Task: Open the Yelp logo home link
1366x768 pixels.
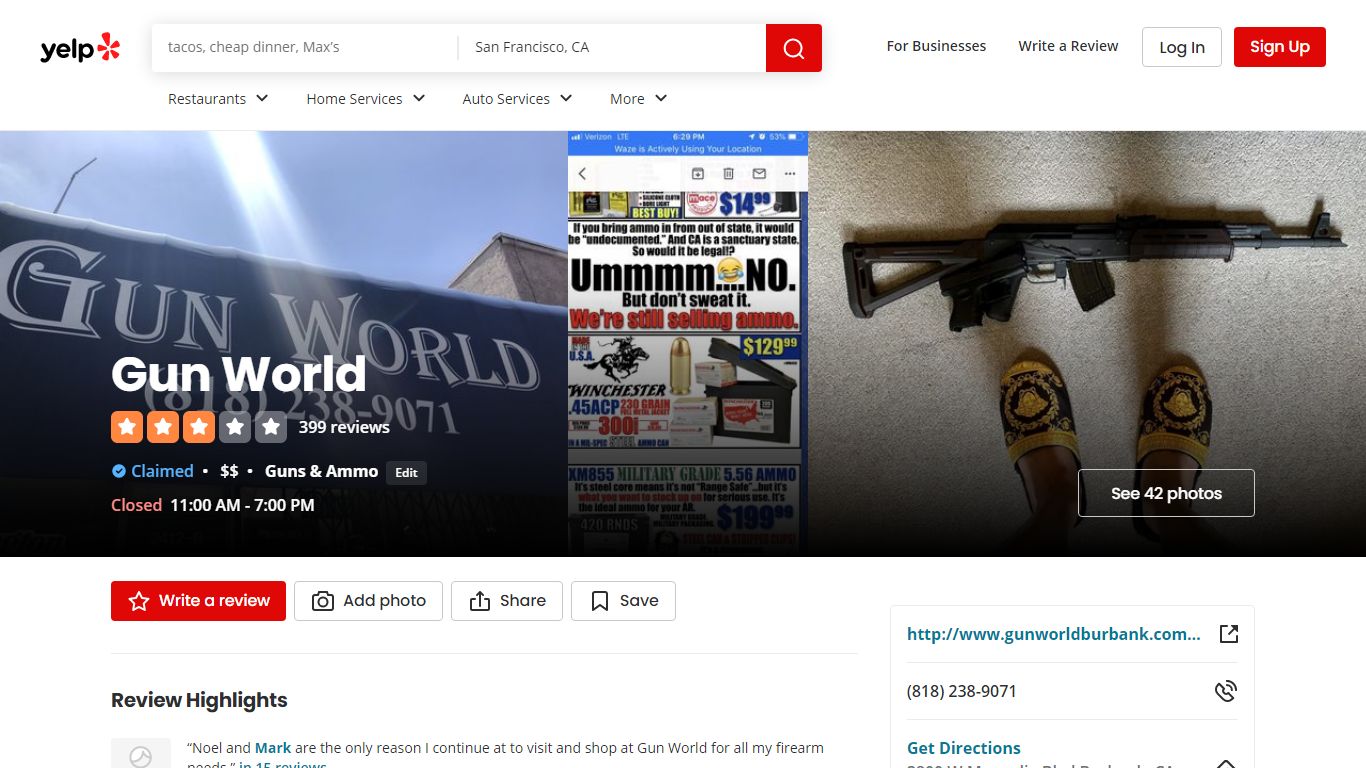Action: click(x=80, y=47)
